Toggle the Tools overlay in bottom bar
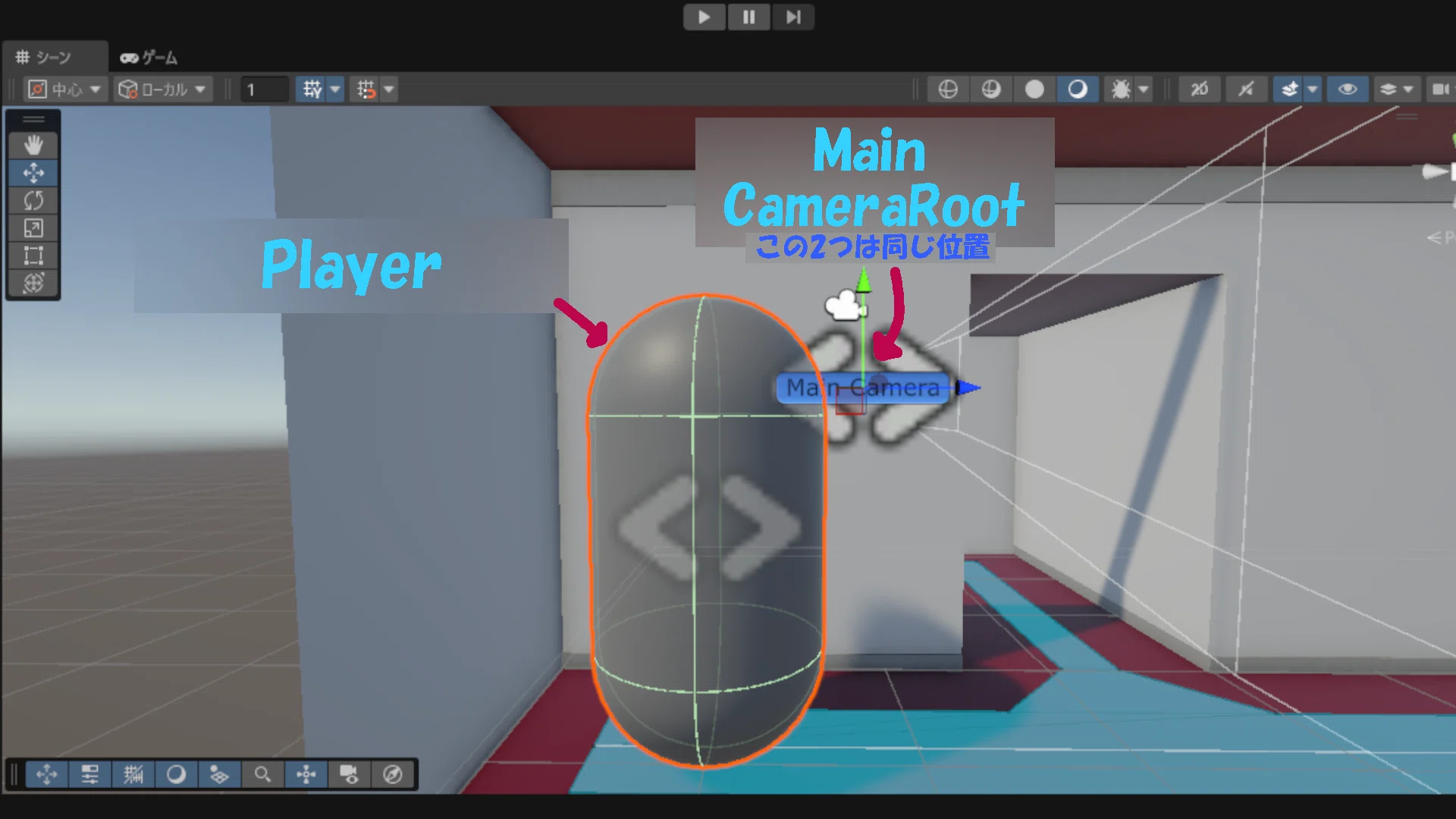 pyautogui.click(x=47, y=774)
